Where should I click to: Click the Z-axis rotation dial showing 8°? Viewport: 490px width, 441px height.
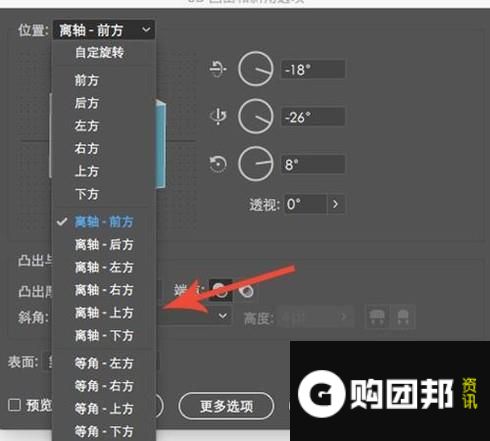point(256,164)
